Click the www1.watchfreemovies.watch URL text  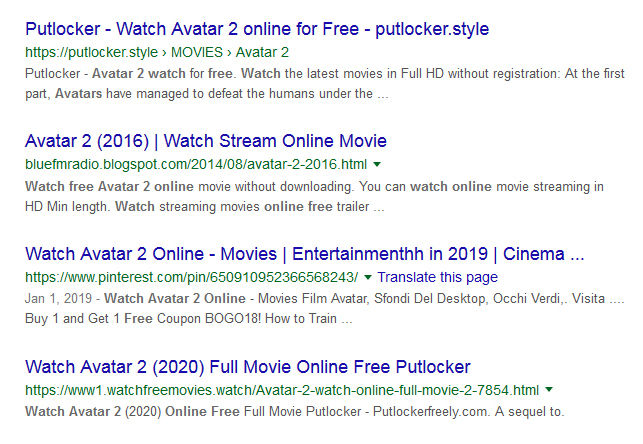pos(282,390)
